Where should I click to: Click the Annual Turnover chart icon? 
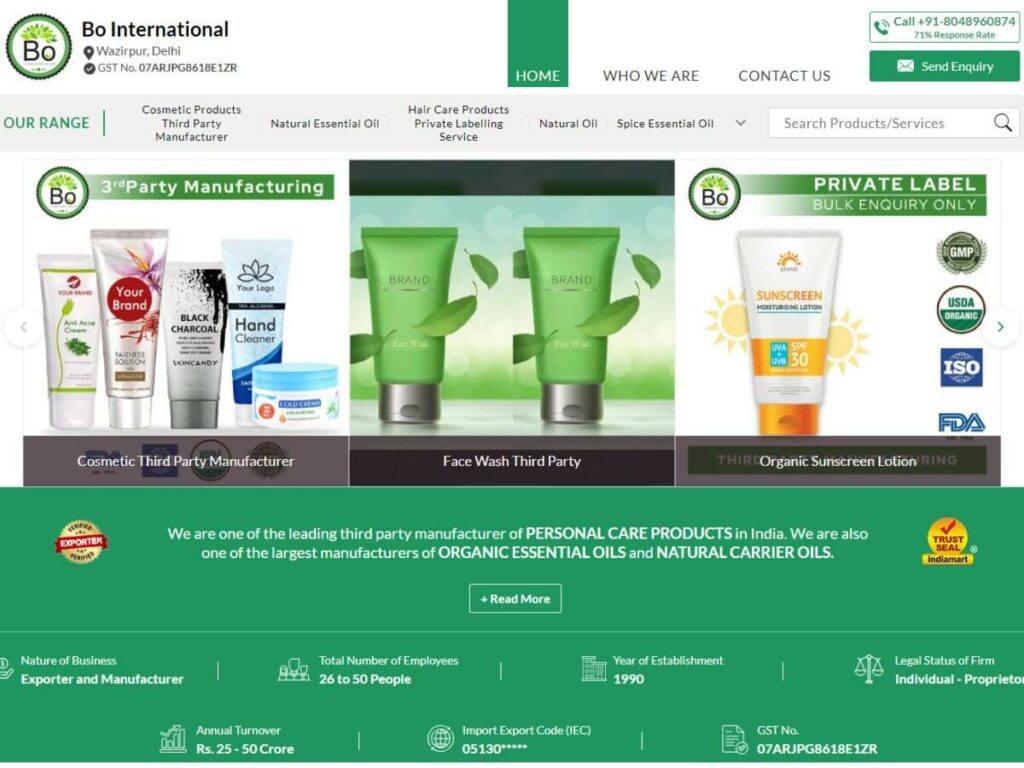(173, 739)
